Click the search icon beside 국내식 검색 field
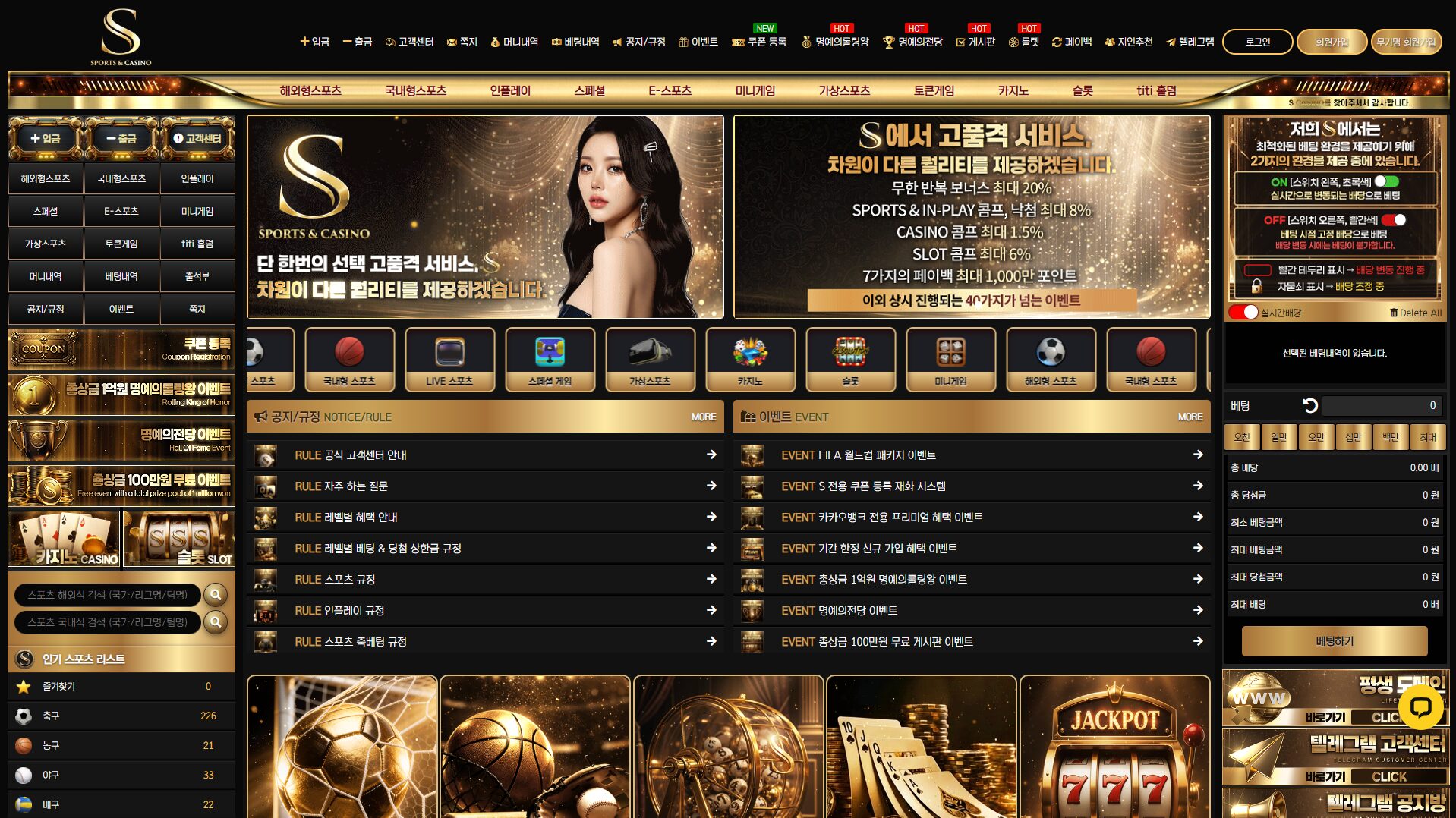1456x818 pixels. (216, 622)
